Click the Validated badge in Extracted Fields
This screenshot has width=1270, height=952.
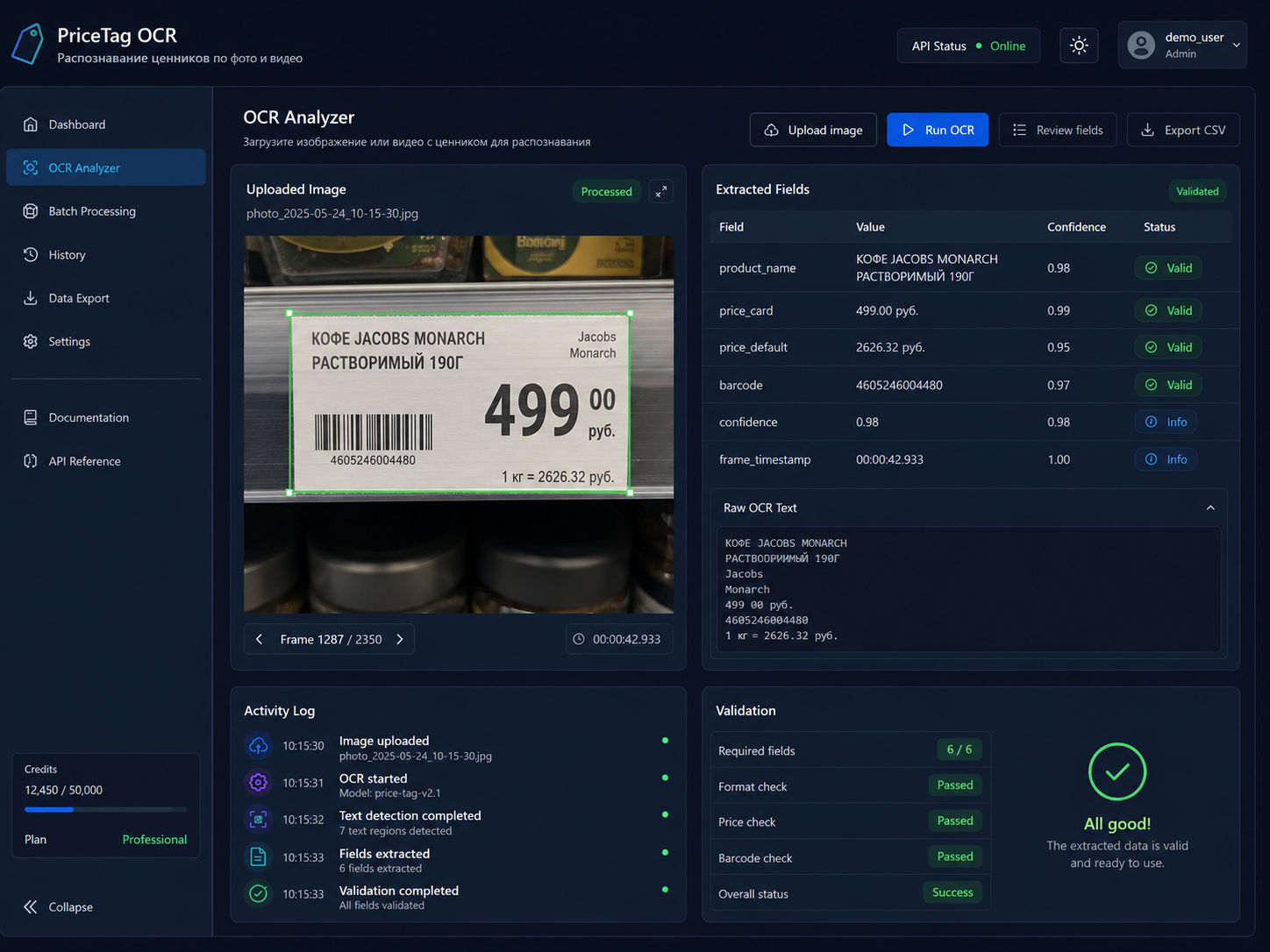point(1197,191)
